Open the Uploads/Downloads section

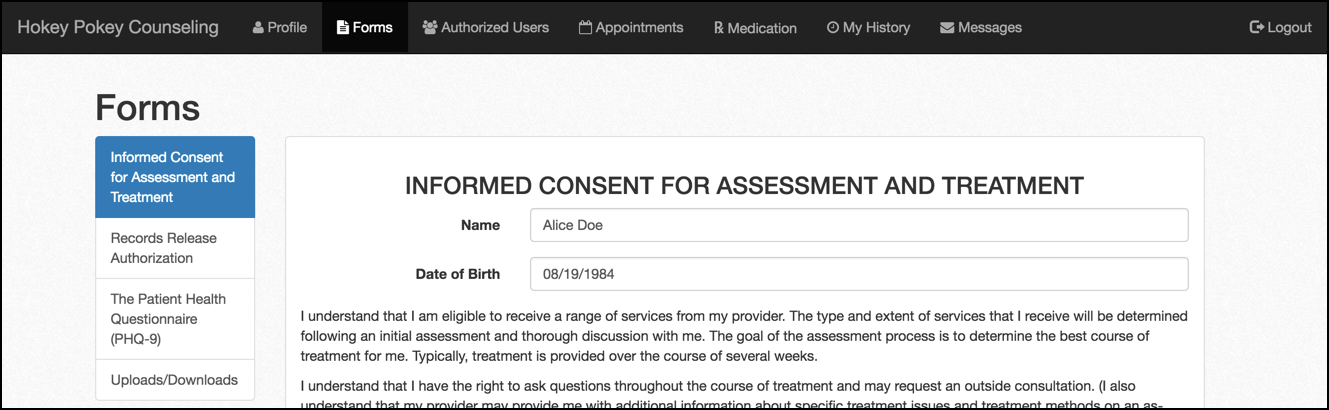click(x=174, y=380)
